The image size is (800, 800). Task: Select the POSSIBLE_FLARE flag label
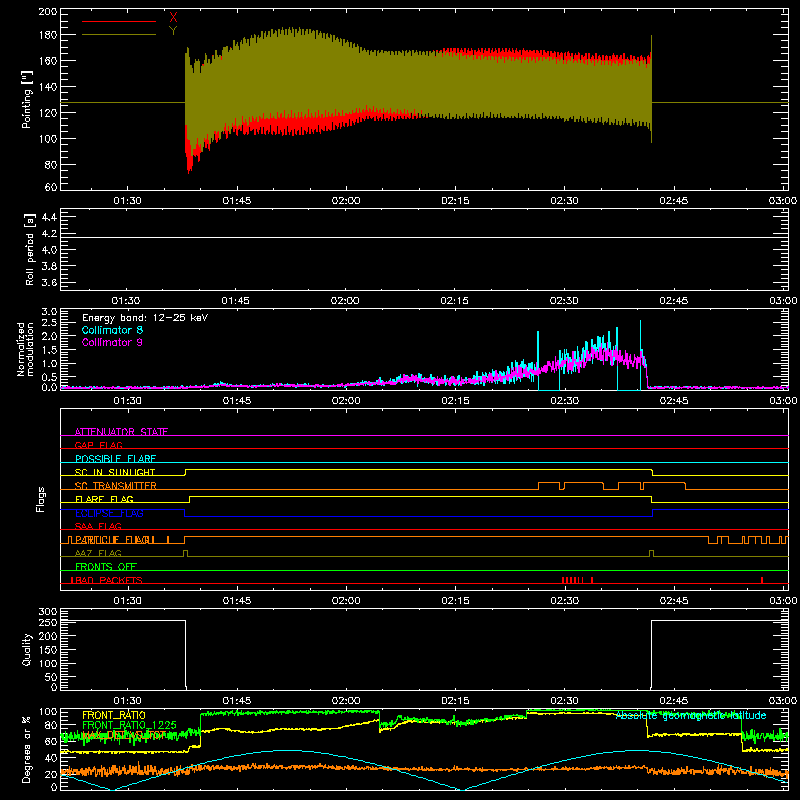[x=115, y=459]
